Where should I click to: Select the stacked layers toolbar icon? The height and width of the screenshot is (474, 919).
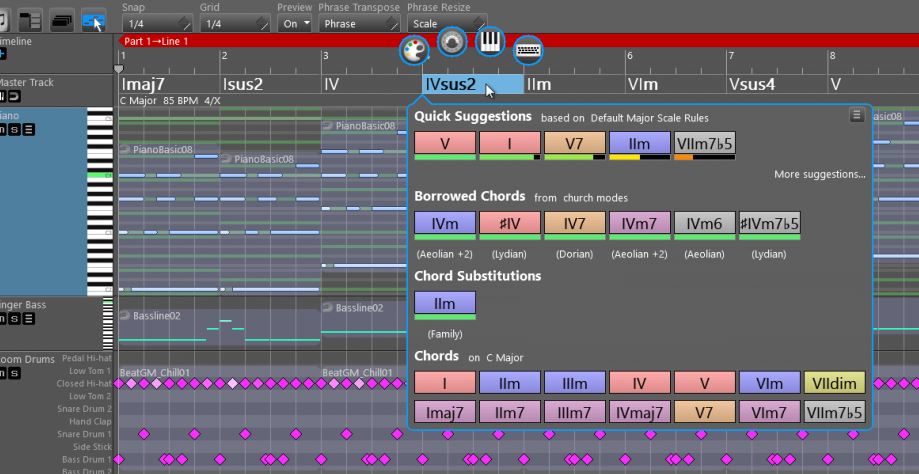pyautogui.click(x=62, y=22)
